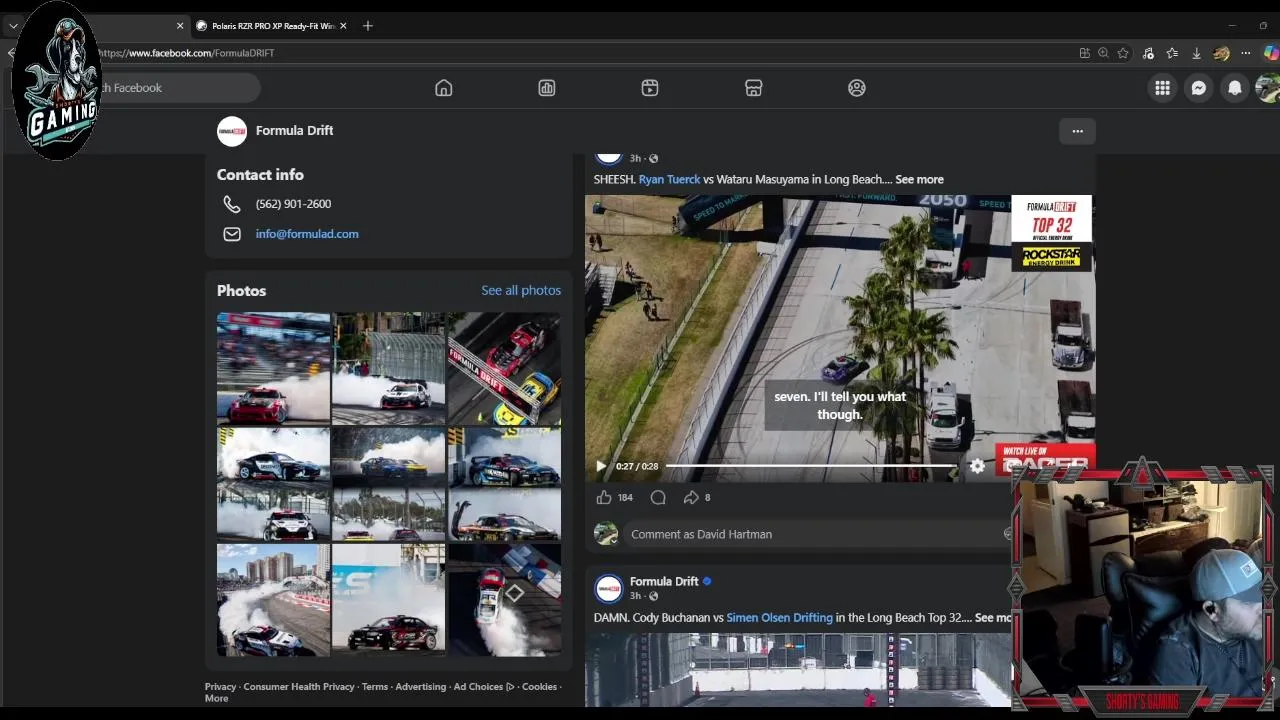The image size is (1280, 720).
Task: Open the Copilot sidebar icon
Action: tap(1270, 53)
